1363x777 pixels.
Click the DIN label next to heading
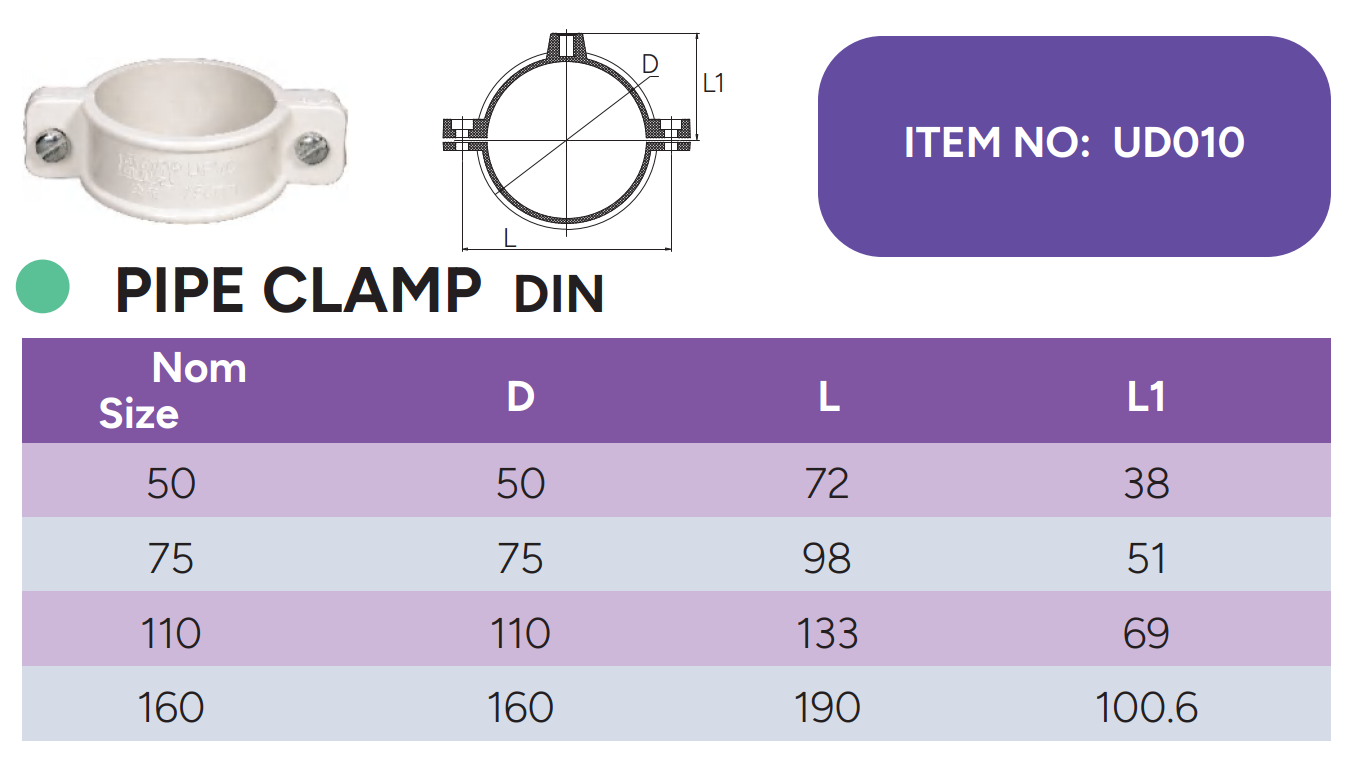coord(558,294)
